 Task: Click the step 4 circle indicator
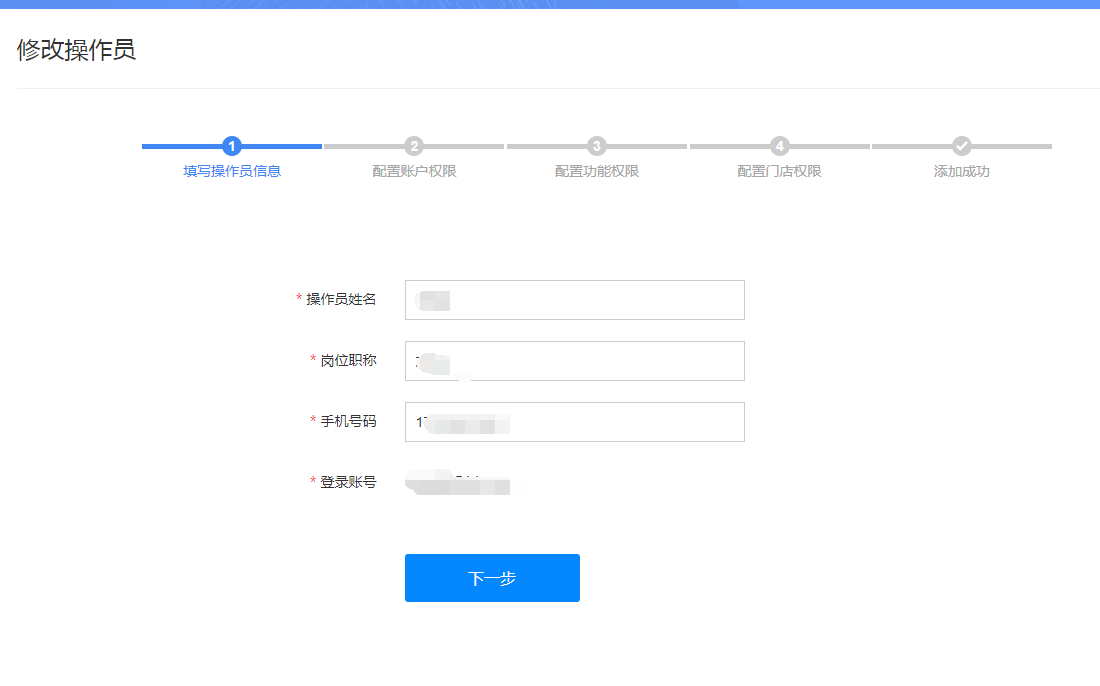(x=780, y=146)
